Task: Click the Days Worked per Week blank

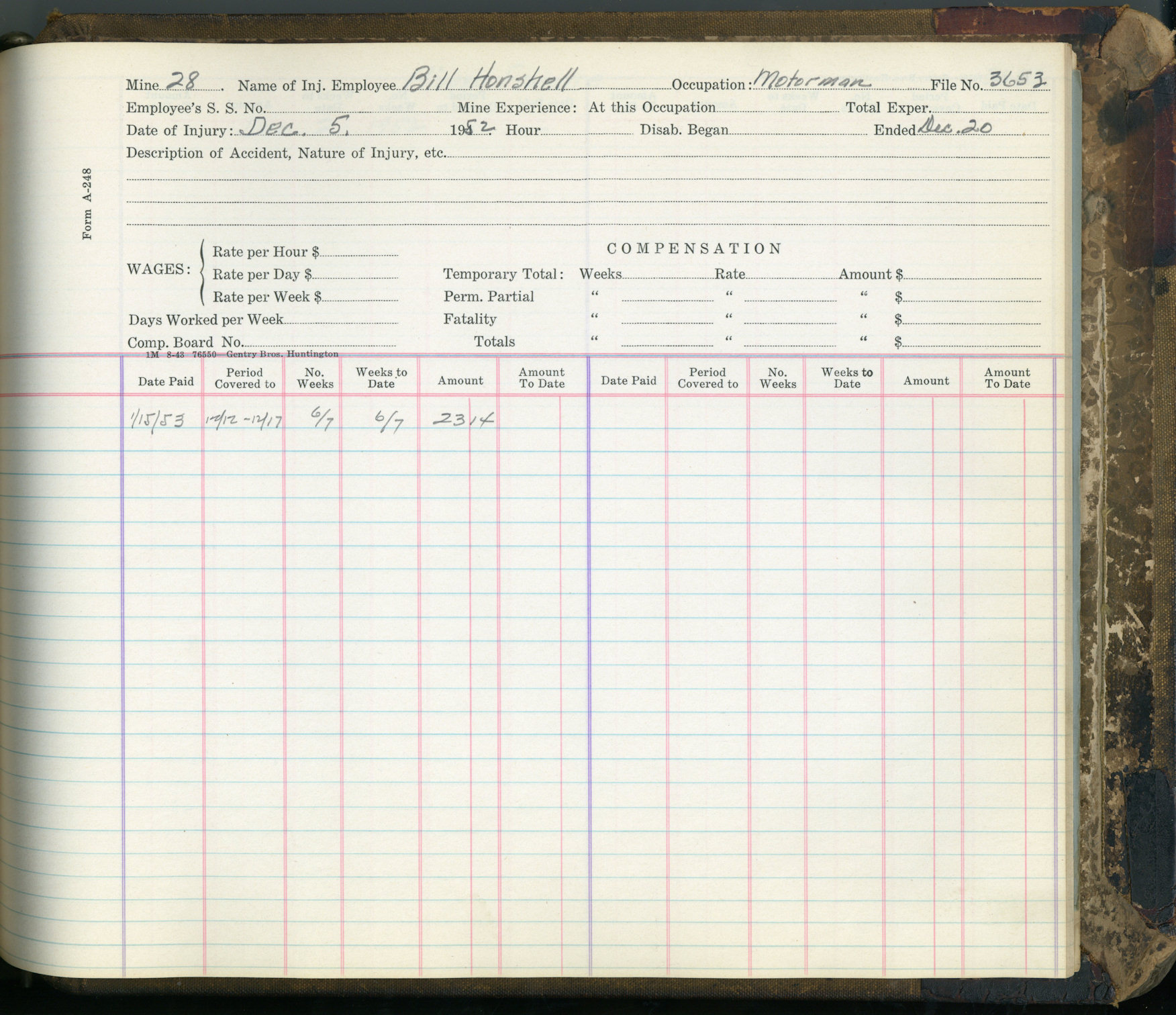Action: pos(340,320)
